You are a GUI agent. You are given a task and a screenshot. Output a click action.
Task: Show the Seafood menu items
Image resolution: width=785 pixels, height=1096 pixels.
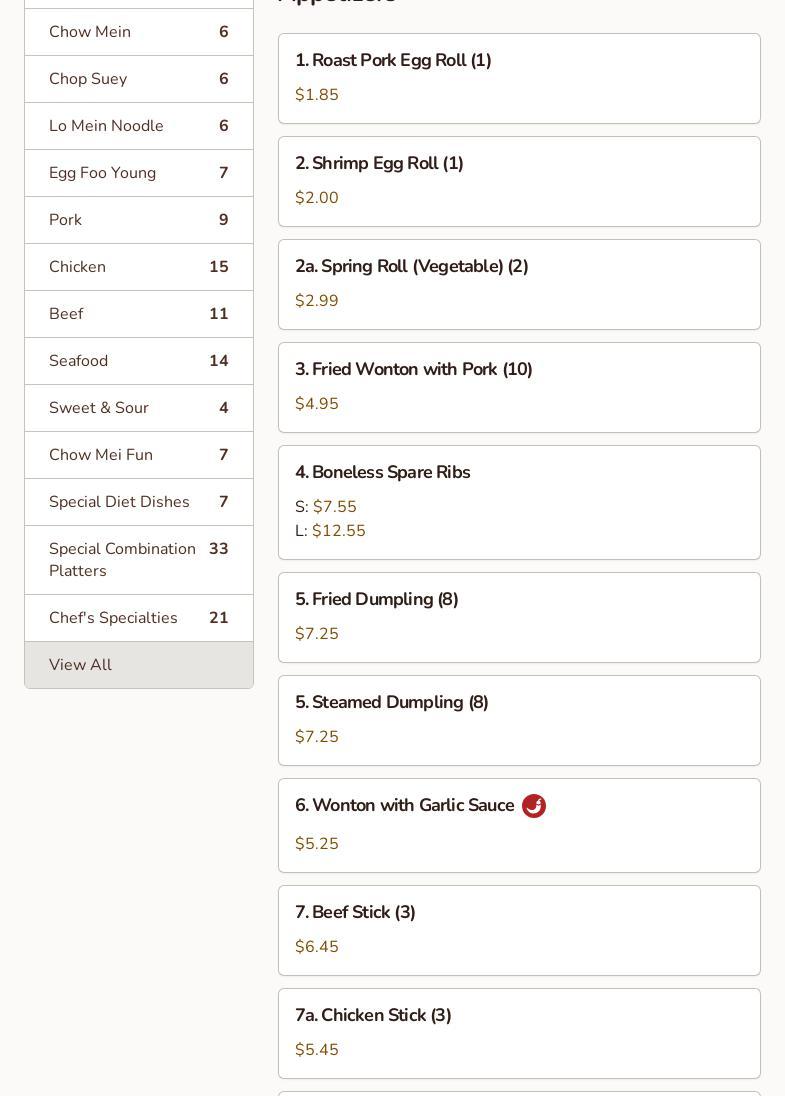point(138,361)
